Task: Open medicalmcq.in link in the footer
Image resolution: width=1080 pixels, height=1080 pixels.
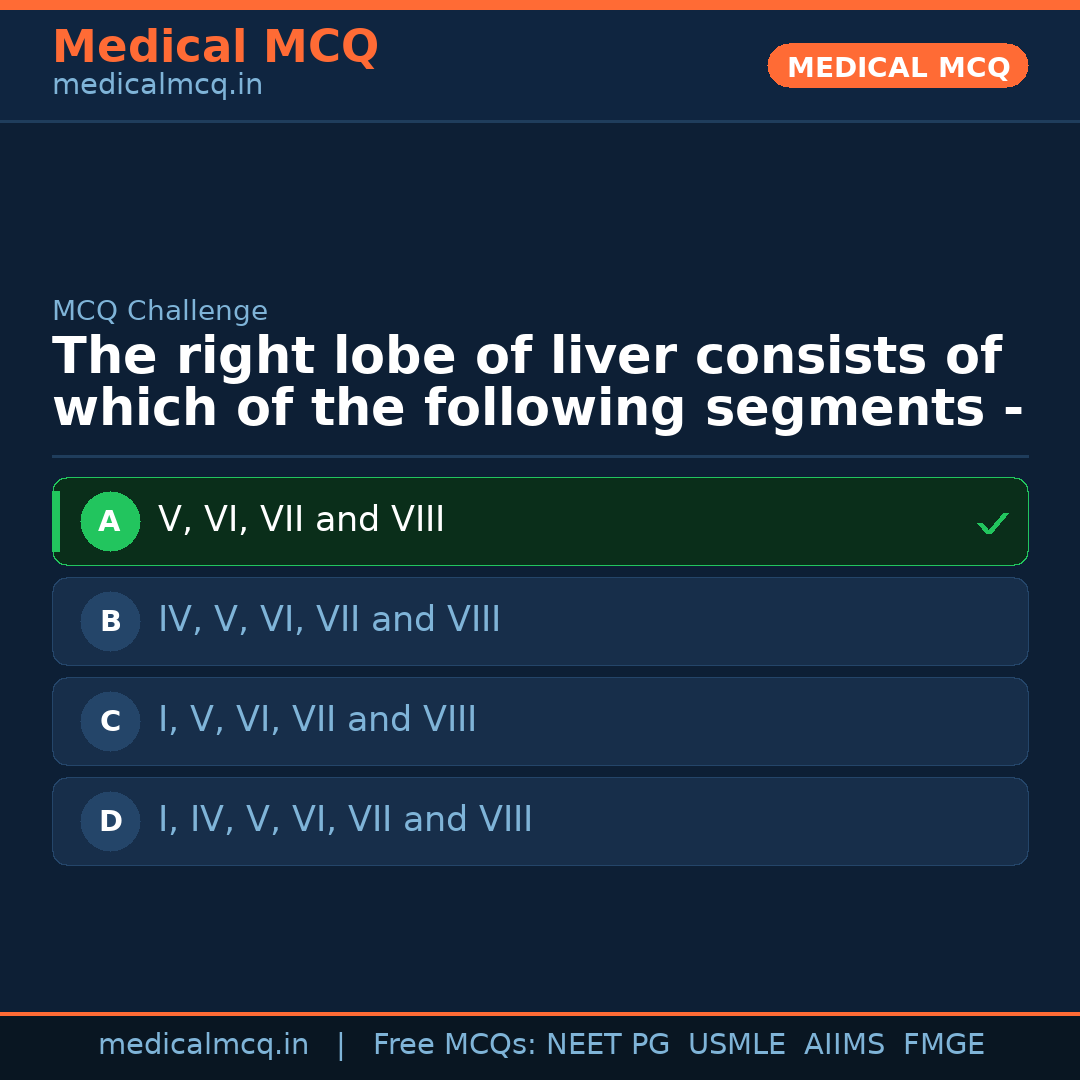Action: (x=203, y=1045)
